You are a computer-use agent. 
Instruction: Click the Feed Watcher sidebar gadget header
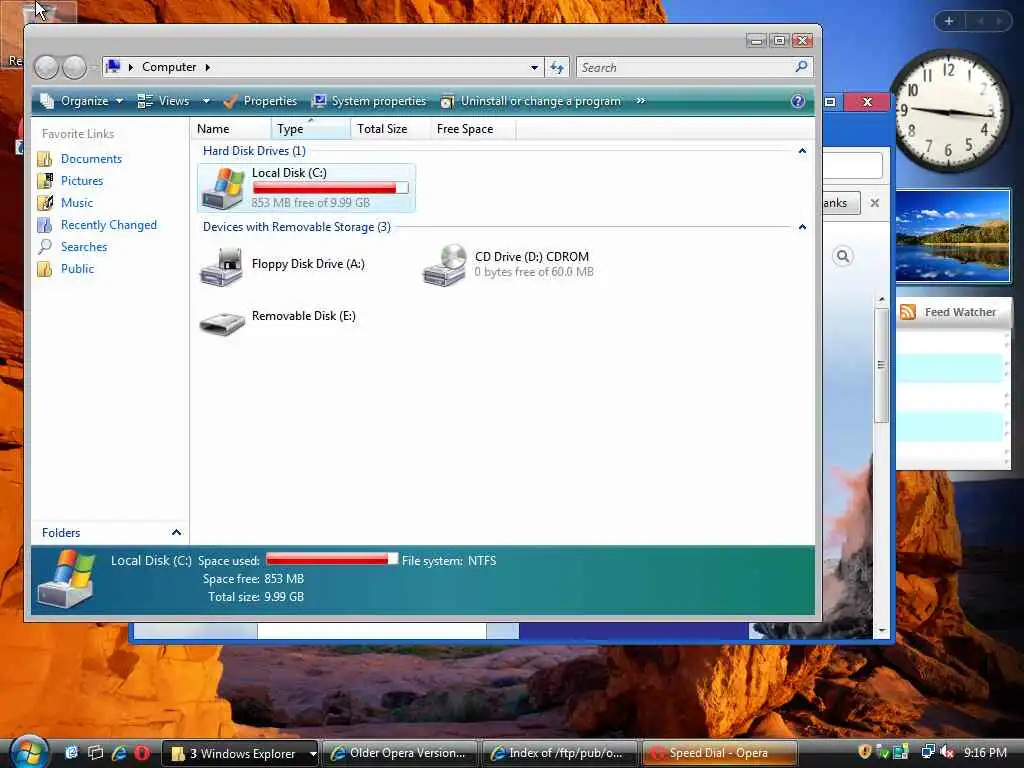pos(954,312)
